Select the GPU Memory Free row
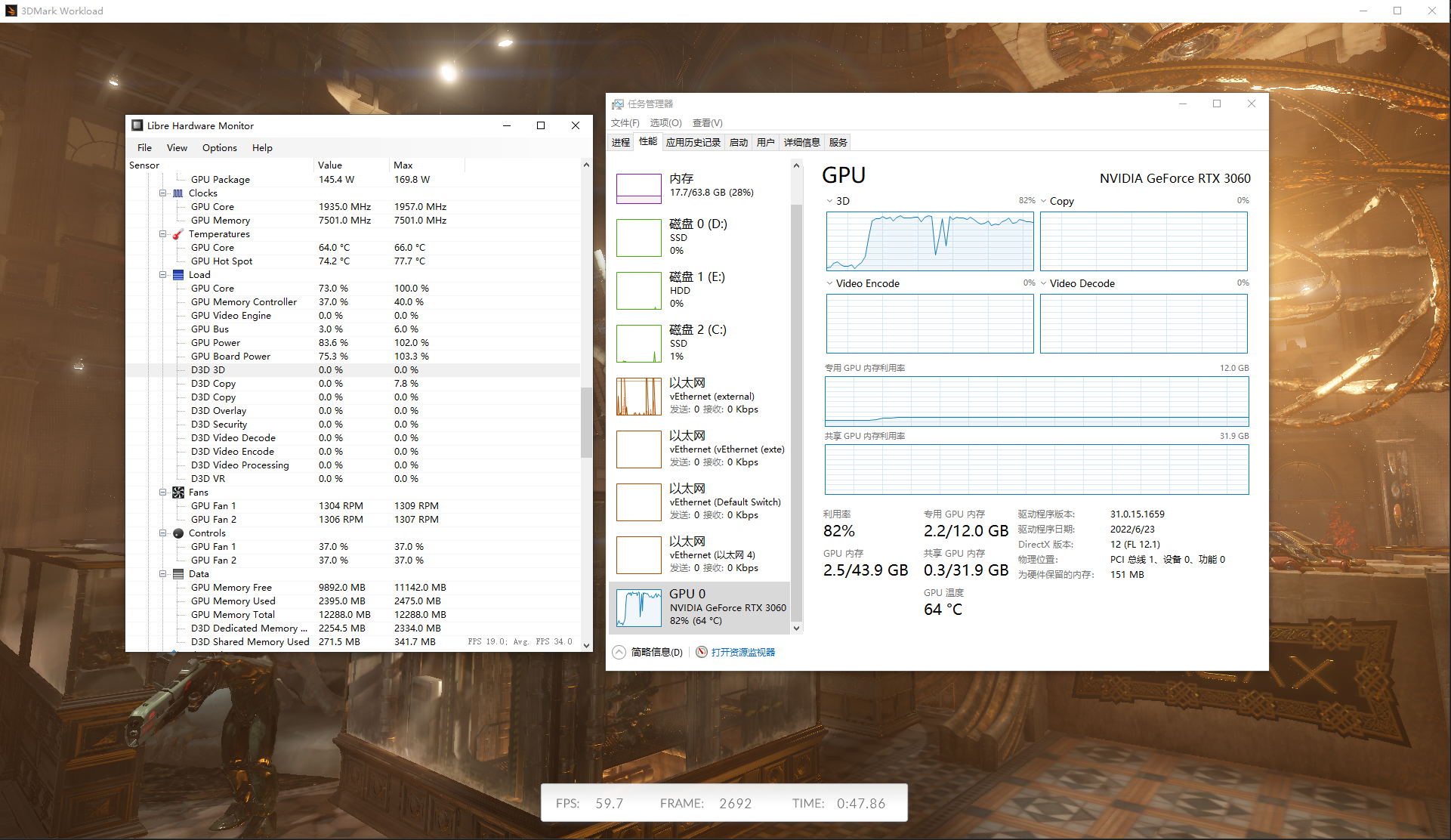1451x840 pixels. pyautogui.click(x=353, y=588)
